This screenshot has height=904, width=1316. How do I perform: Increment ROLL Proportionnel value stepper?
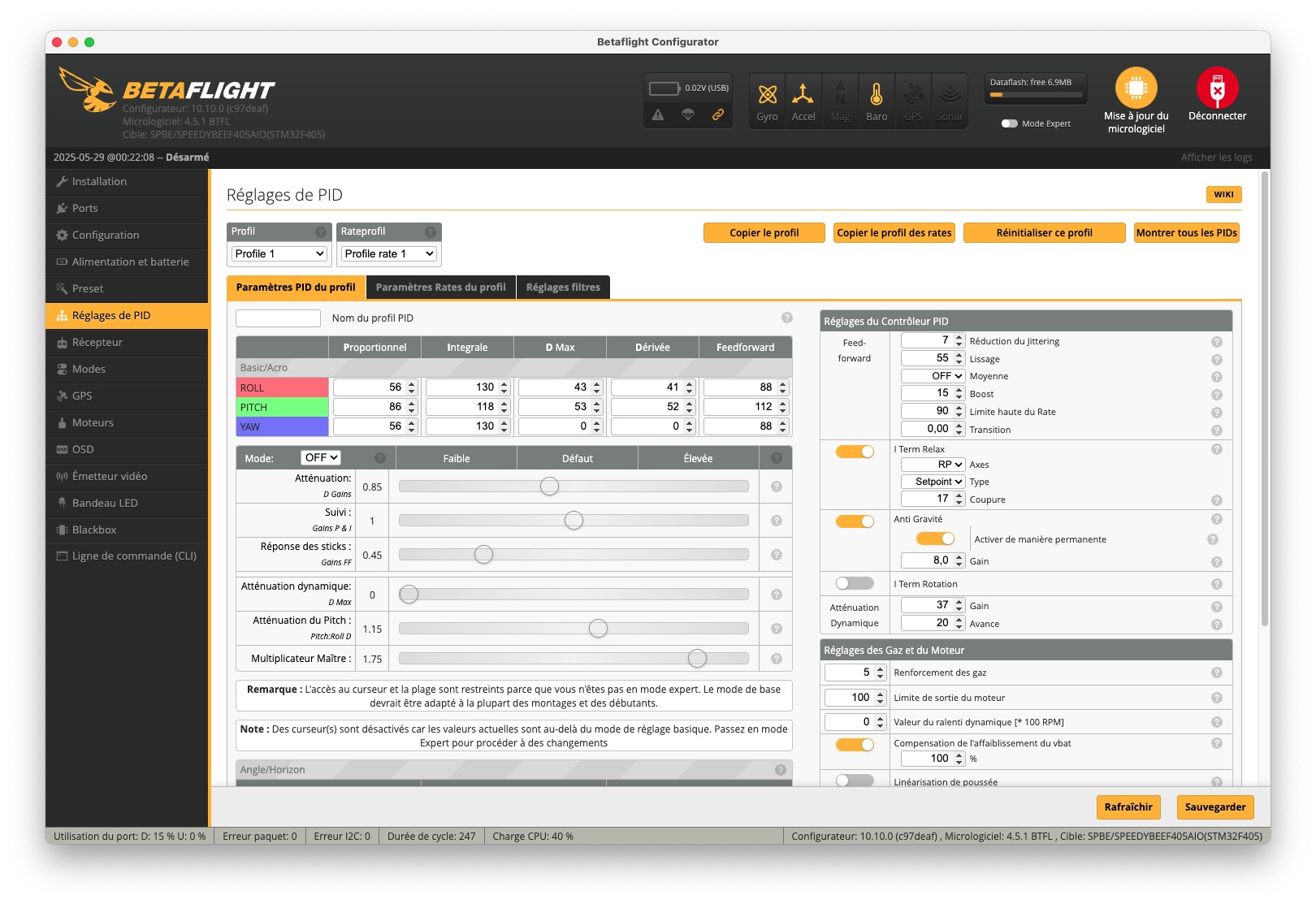[x=412, y=384]
